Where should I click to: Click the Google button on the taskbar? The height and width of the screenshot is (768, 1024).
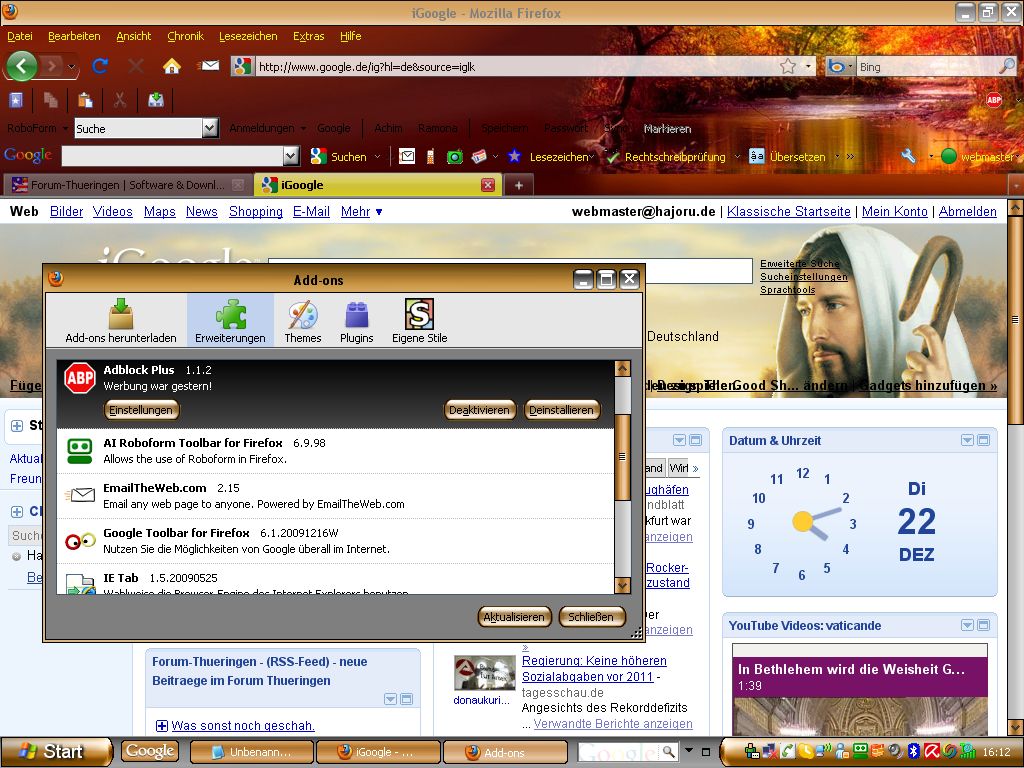150,751
